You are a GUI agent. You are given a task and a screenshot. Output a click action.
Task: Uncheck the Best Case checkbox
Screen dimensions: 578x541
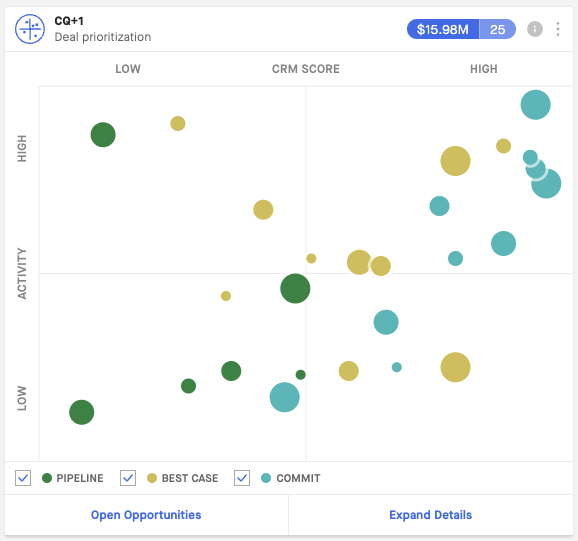point(128,478)
